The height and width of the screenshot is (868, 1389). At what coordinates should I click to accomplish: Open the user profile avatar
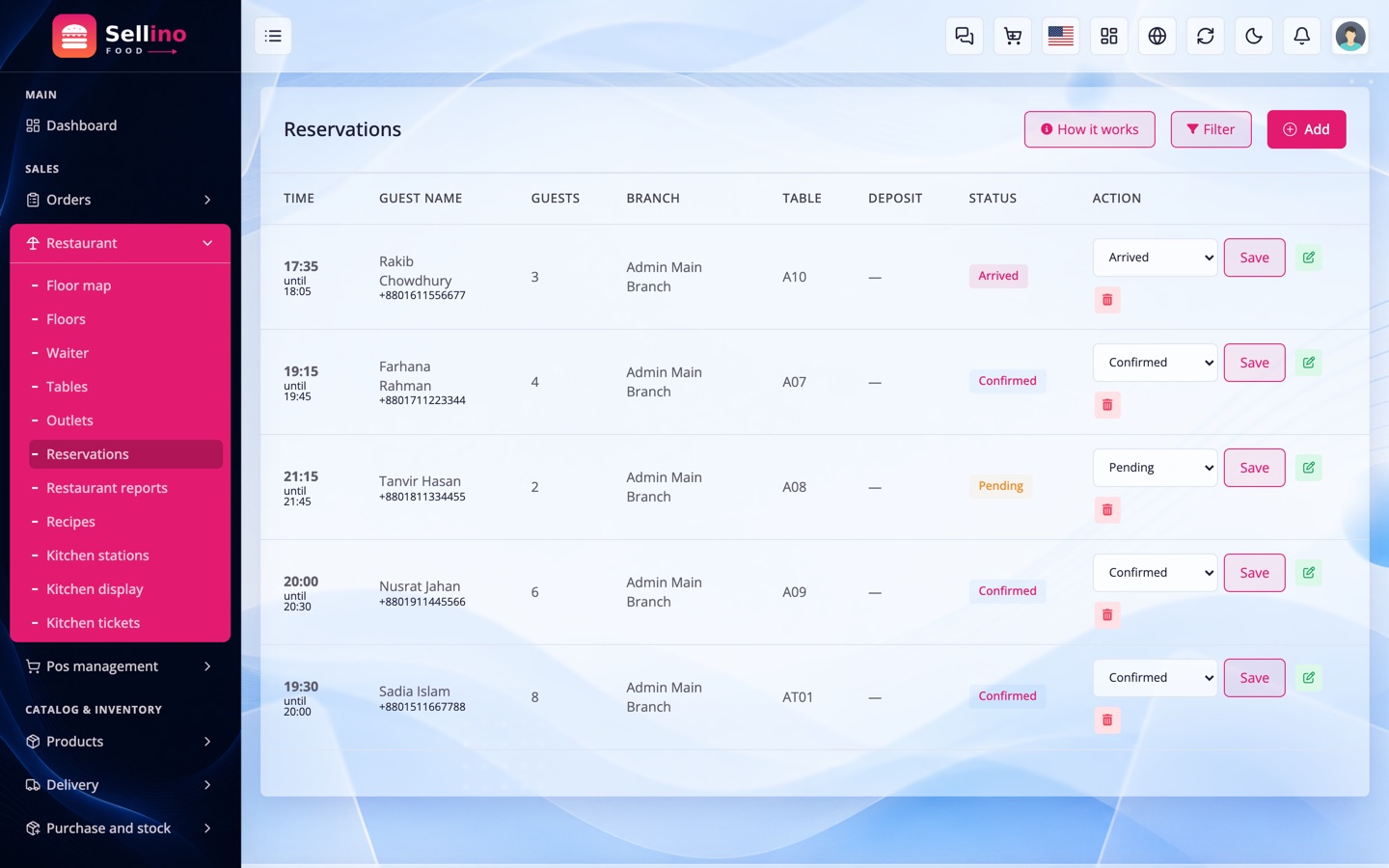pos(1349,36)
